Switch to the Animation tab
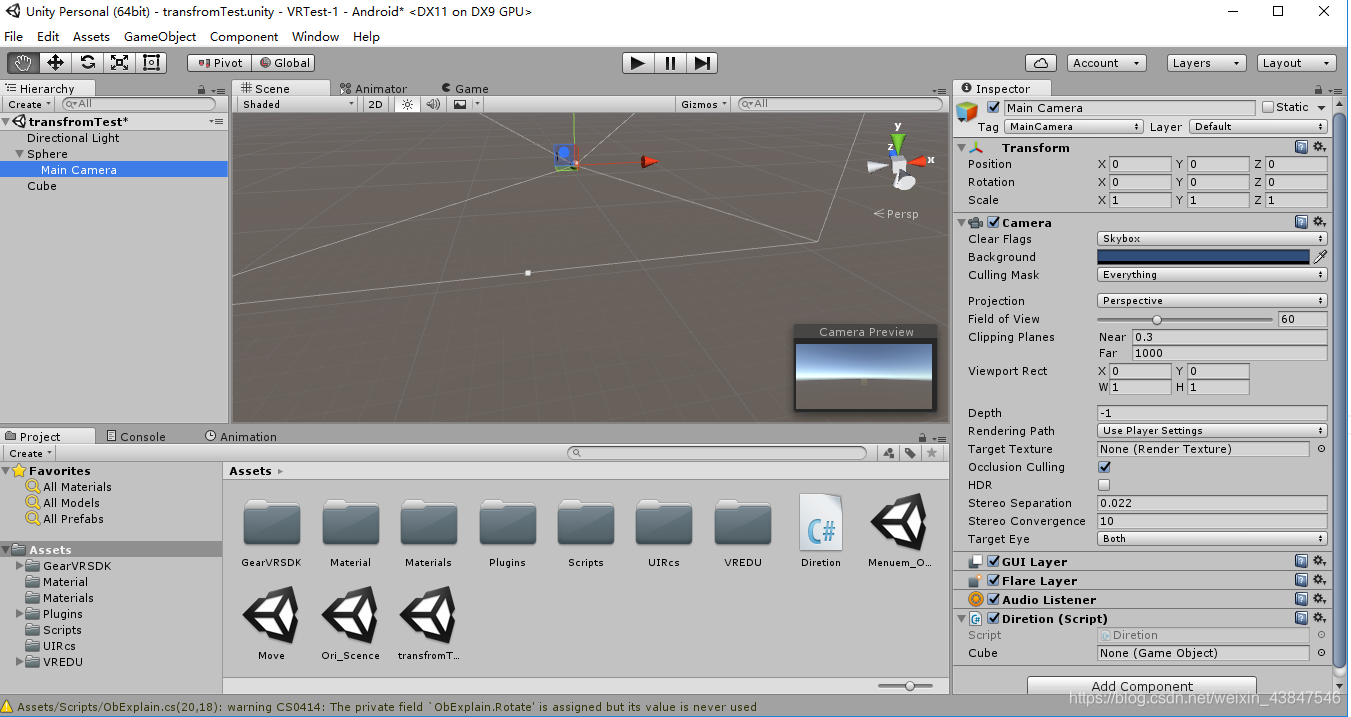The width and height of the screenshot is (1351, 717). click(241, 436)
